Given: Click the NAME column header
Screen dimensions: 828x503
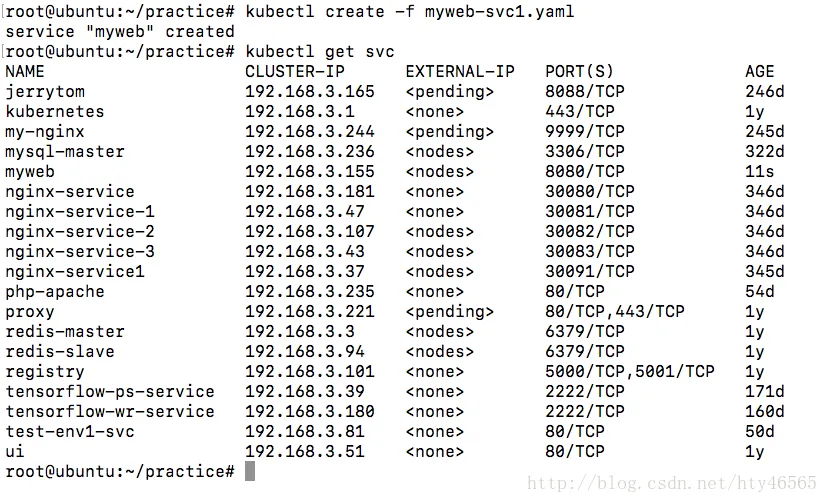Looking at the screenshot, I should pos(25,71).
